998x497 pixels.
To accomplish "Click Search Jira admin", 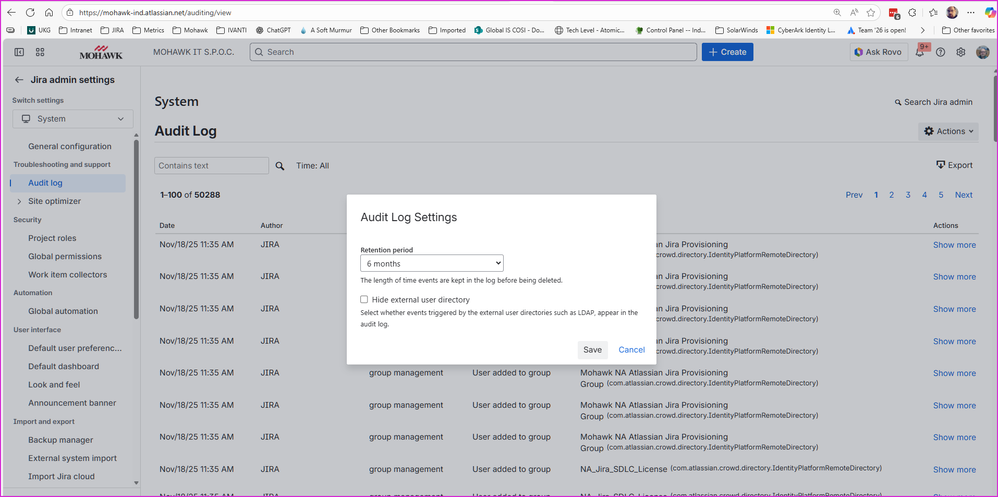I will coord(934,102).
